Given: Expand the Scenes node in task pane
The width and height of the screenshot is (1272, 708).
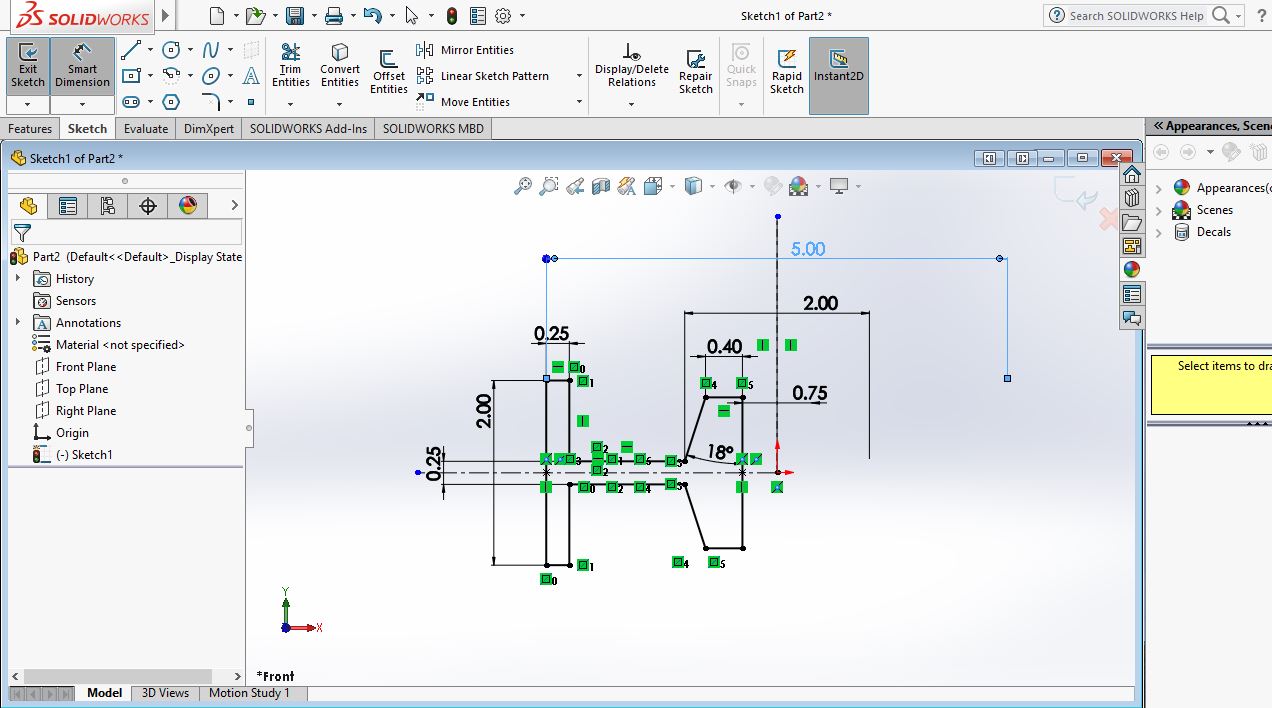Looking at the screenshot, I should click(1160, 210).
